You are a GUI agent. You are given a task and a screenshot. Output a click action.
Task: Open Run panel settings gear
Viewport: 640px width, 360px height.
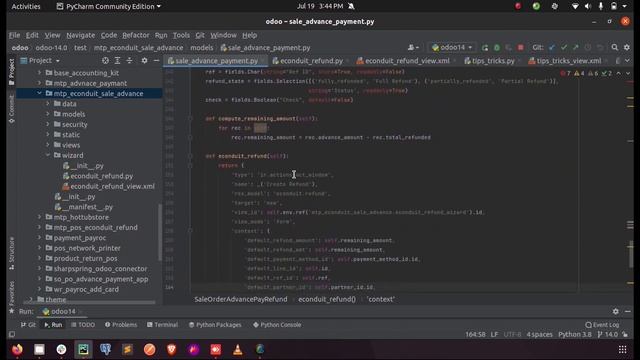coord(616,311)
